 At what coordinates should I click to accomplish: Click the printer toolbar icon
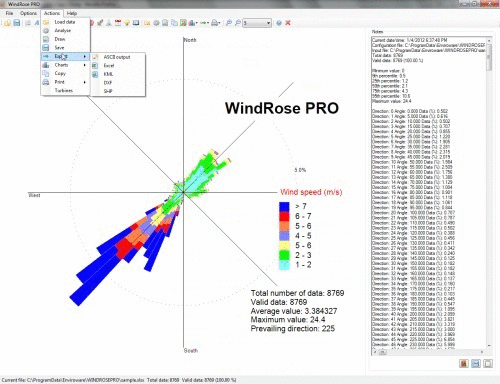point(214,23)
